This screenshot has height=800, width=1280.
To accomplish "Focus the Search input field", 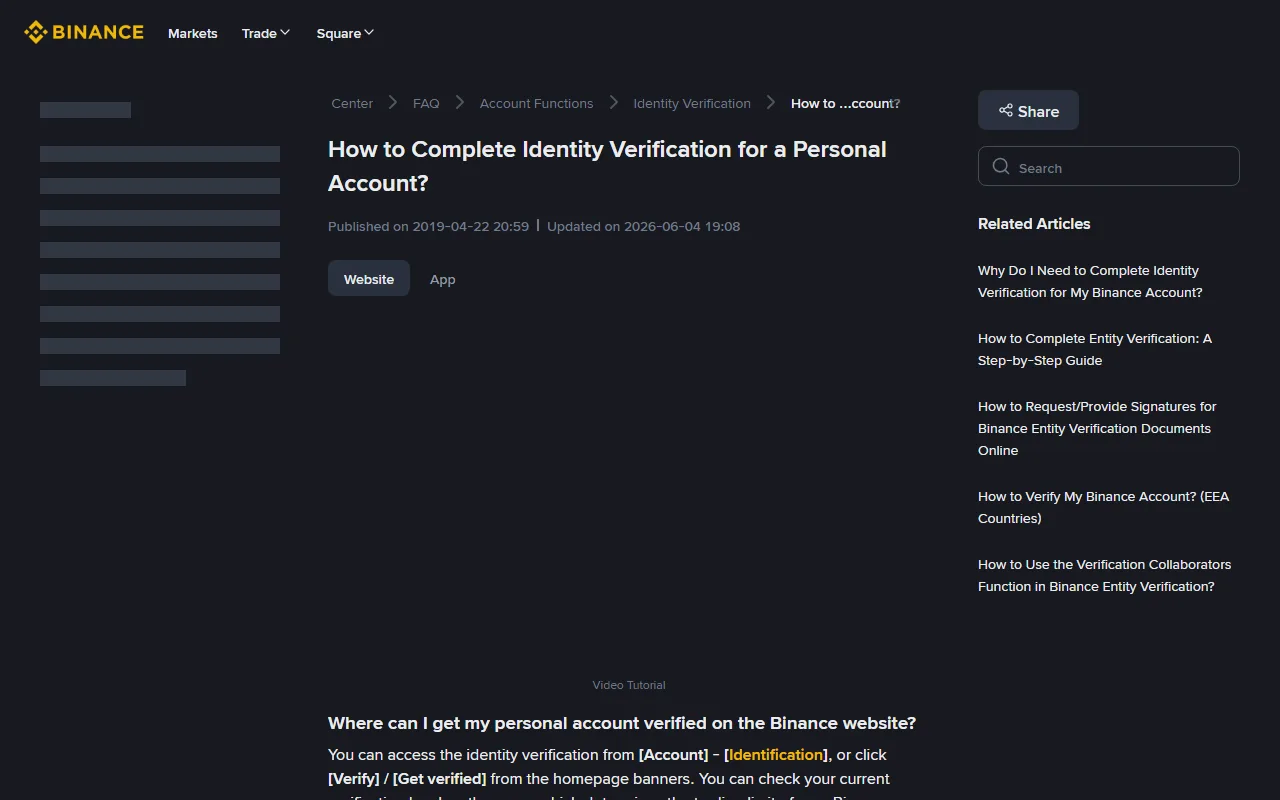I will point(1109,166).
